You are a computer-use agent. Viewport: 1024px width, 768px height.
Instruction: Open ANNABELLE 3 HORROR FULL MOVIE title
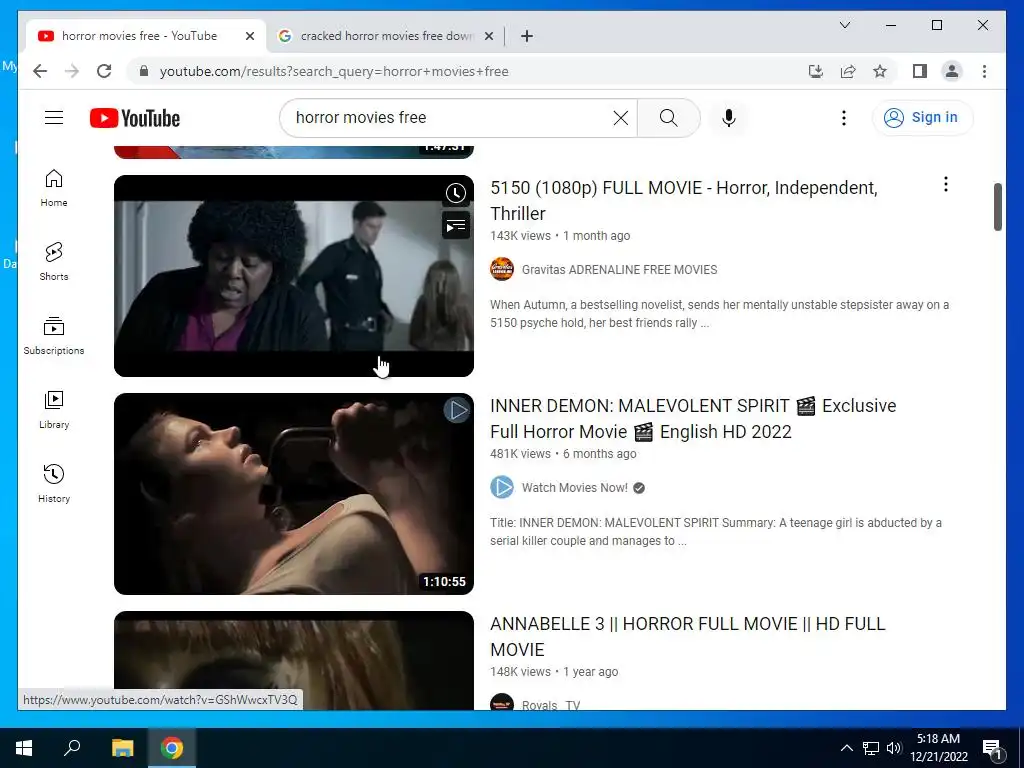click(688, 637)
